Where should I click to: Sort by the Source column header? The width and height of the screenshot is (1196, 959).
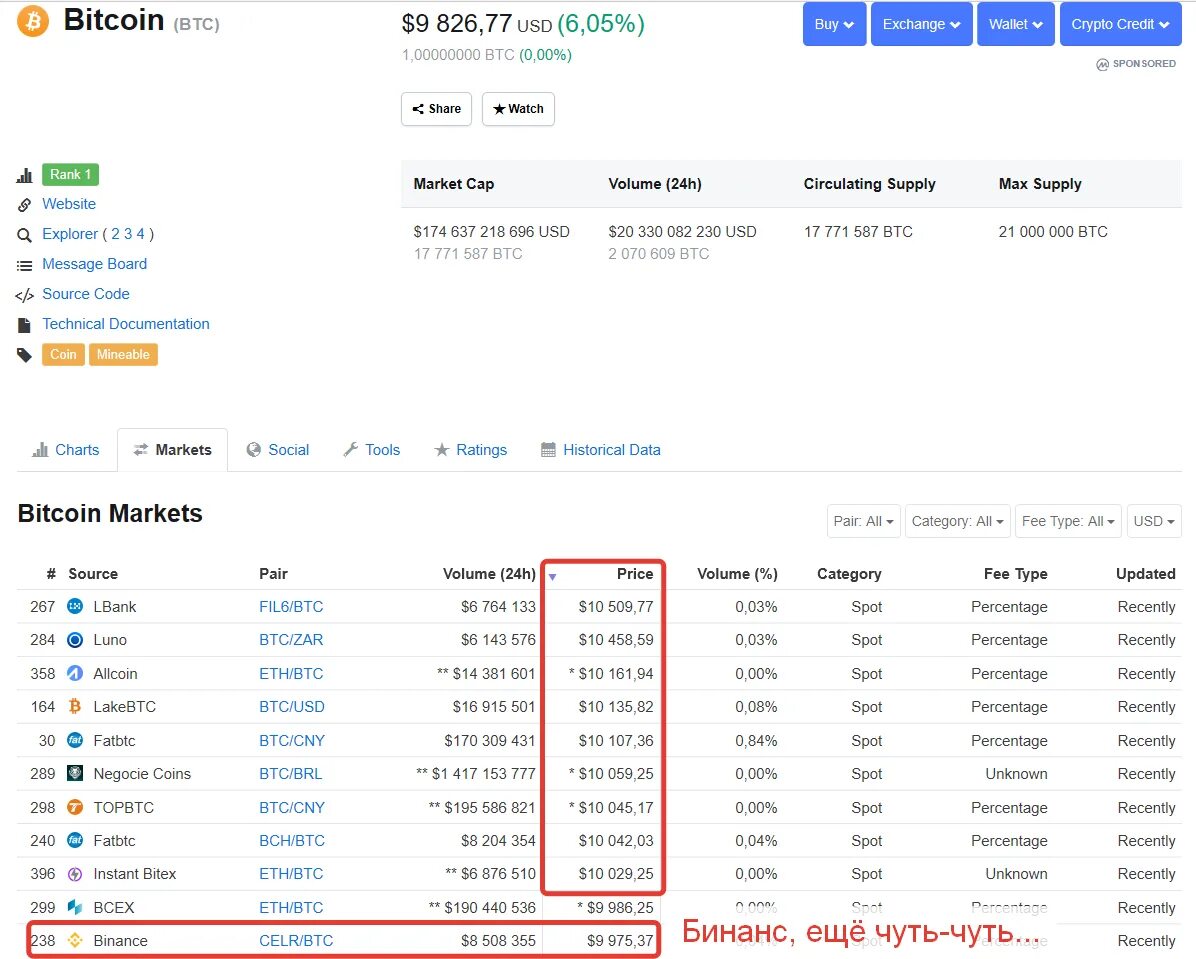point(93,574)
